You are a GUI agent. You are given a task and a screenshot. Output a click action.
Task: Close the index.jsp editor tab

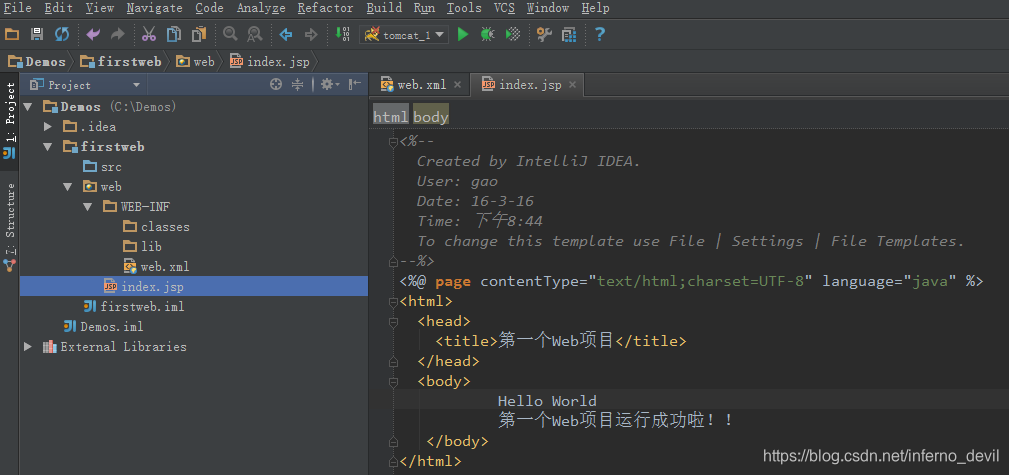point(573,84)
